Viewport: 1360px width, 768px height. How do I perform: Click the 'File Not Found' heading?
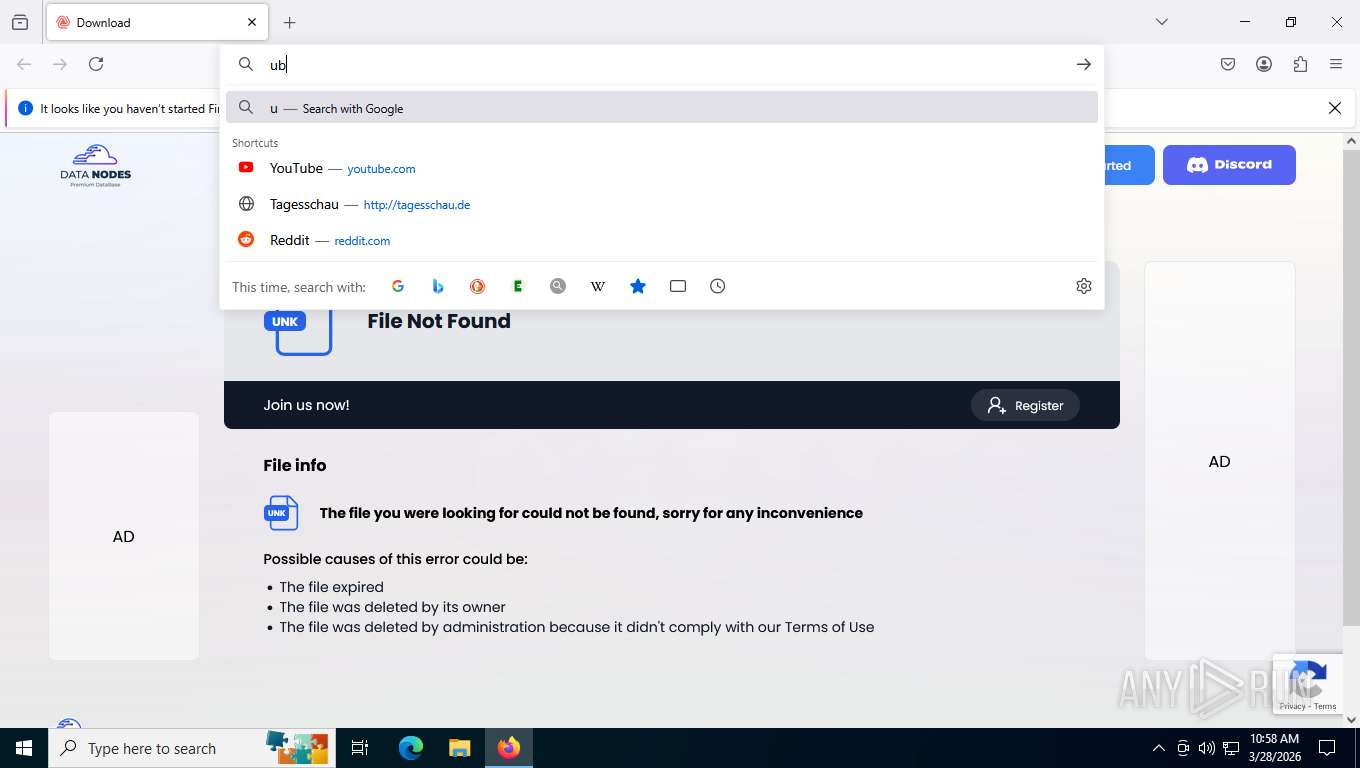439,321
